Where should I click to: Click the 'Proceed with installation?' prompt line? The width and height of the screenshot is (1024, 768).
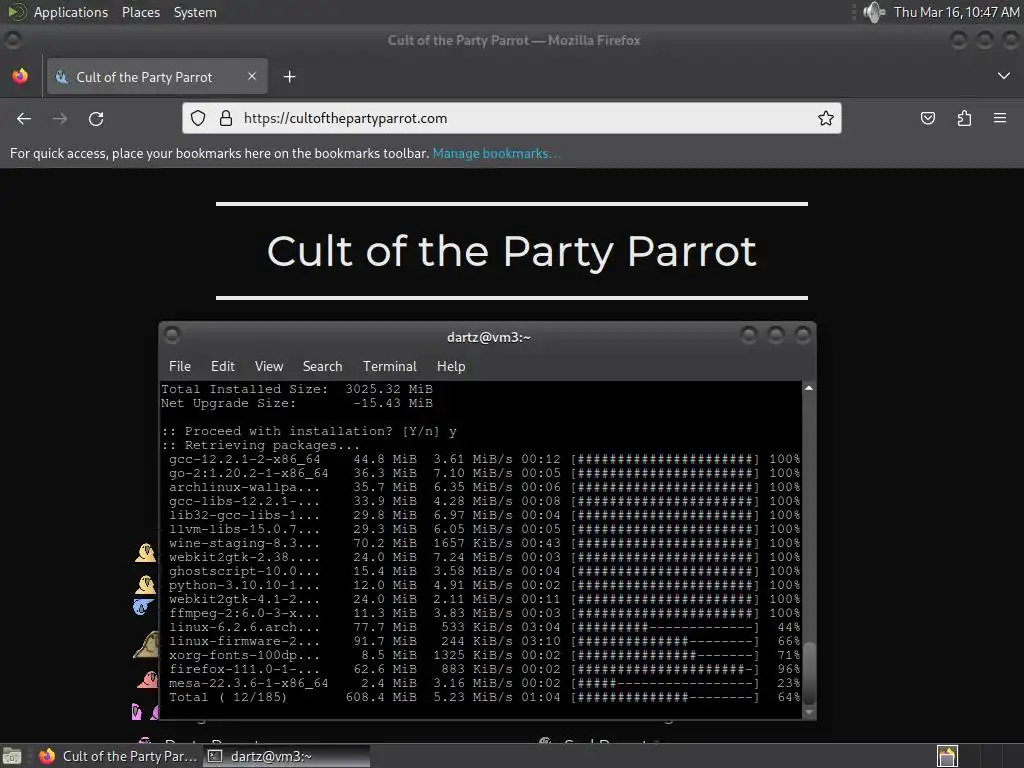[309, 431]
